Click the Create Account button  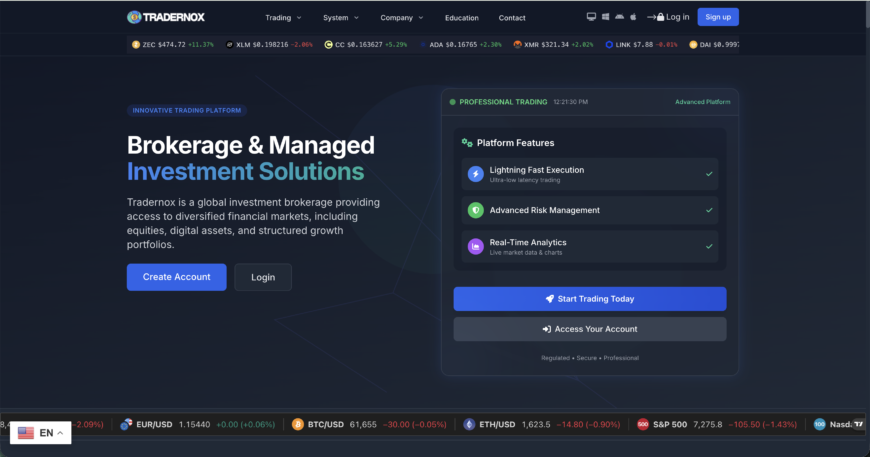point(176,277)
